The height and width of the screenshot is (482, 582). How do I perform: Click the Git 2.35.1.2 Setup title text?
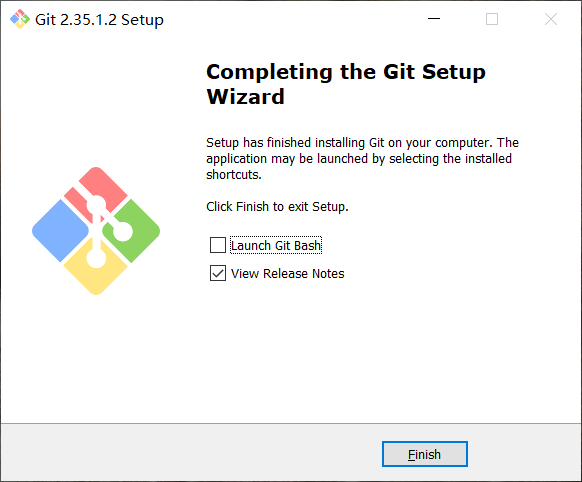99,20
